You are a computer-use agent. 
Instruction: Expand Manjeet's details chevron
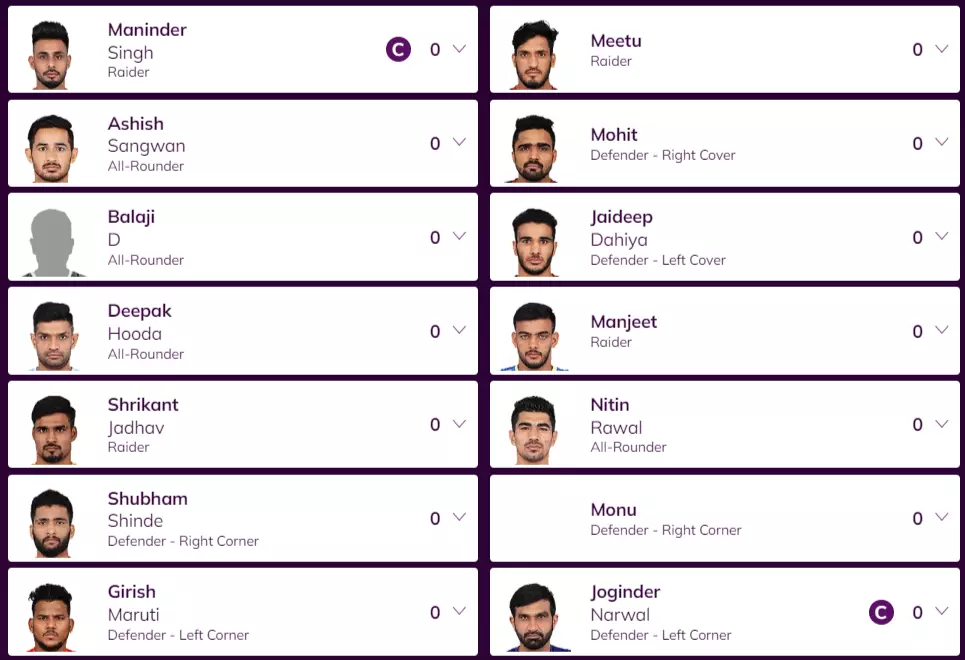coord(941,330)
